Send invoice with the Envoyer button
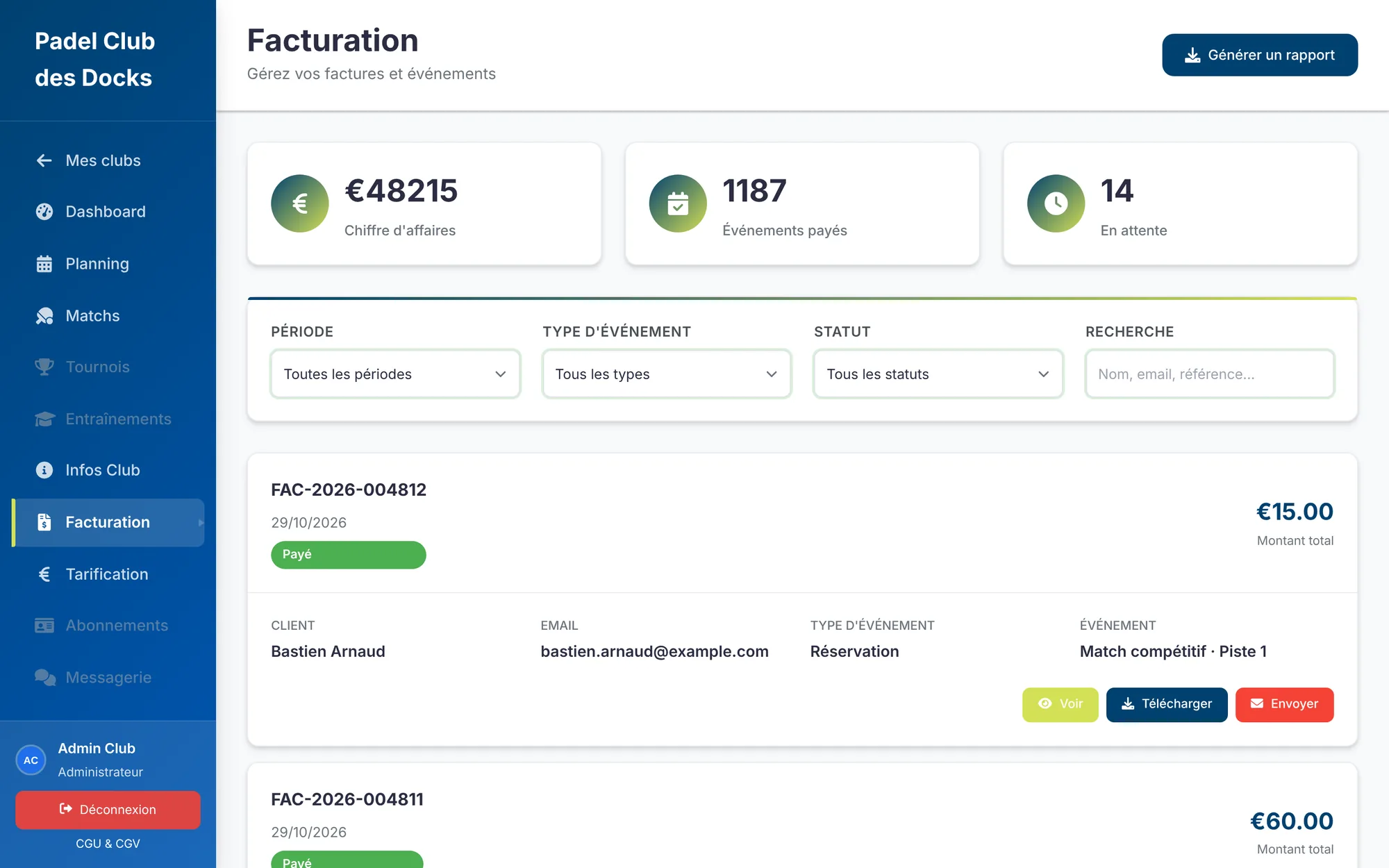The image size is (1389, 868). 1284,704
